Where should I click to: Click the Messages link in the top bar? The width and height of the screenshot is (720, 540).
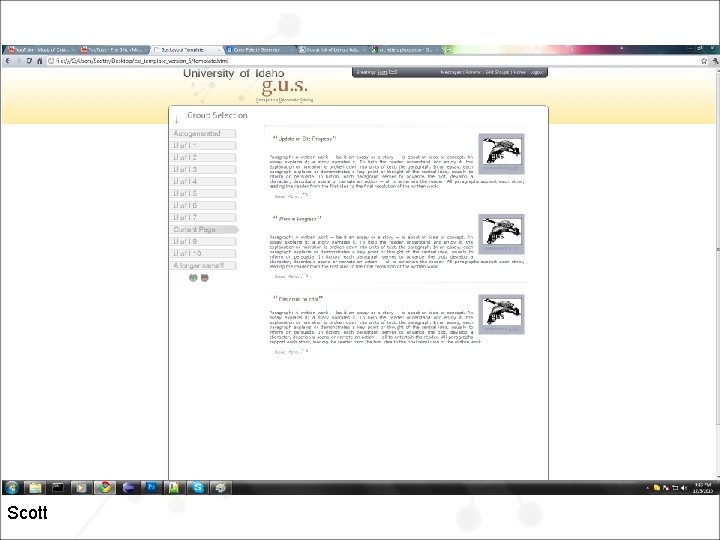[451, 72]
